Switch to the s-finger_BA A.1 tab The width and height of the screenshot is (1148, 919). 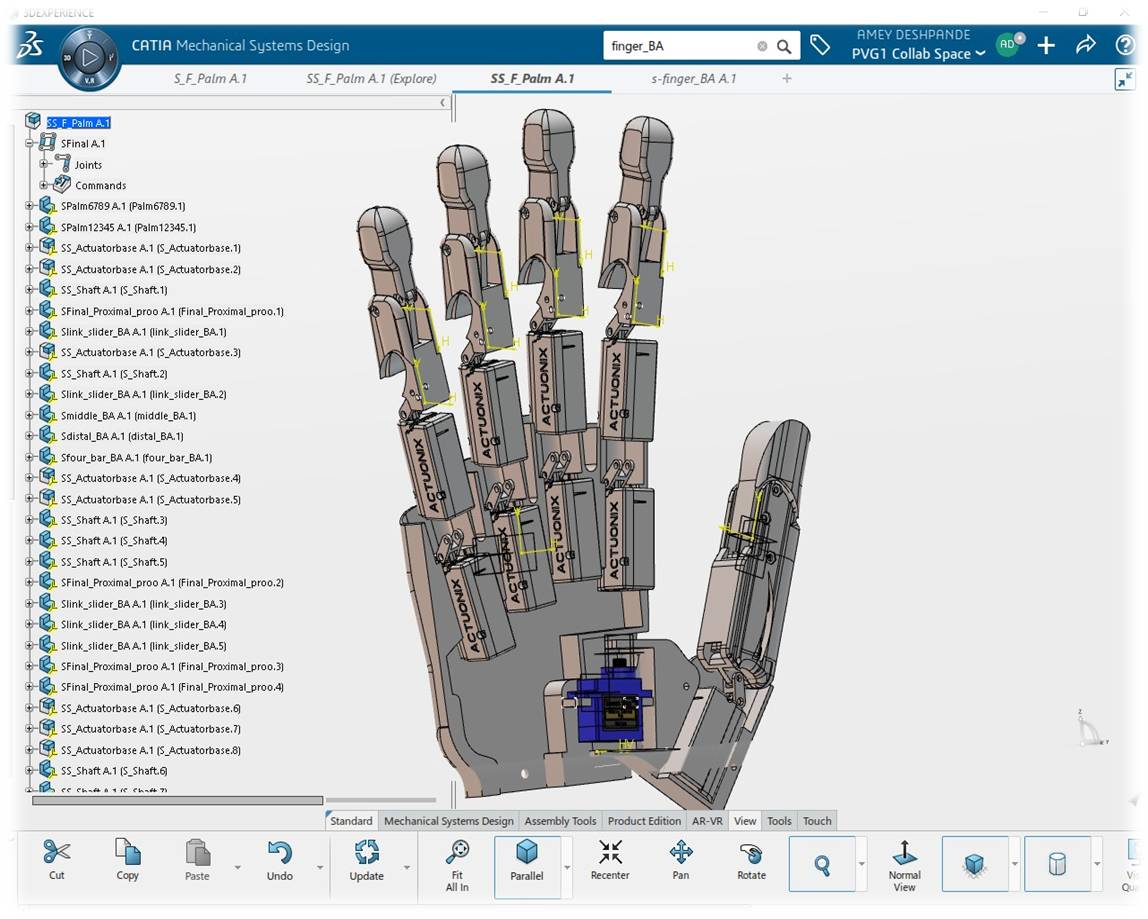tap(693, 78)
